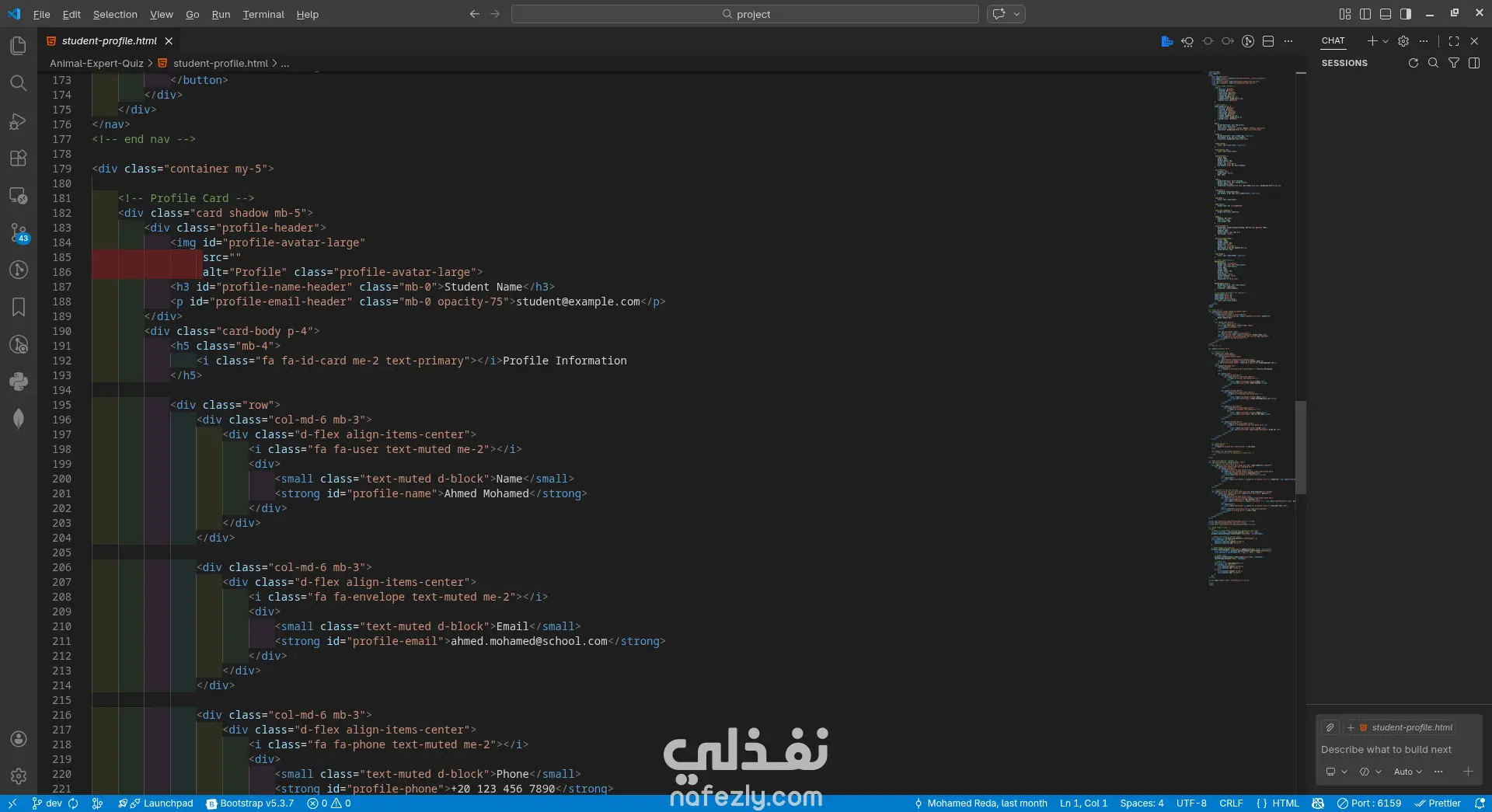
Task: Open the Search view in activity bar
Action: point(19,83)
